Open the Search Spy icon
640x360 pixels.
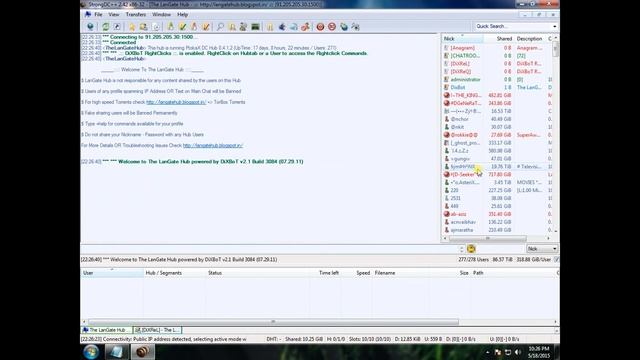(x=243, y=27)
